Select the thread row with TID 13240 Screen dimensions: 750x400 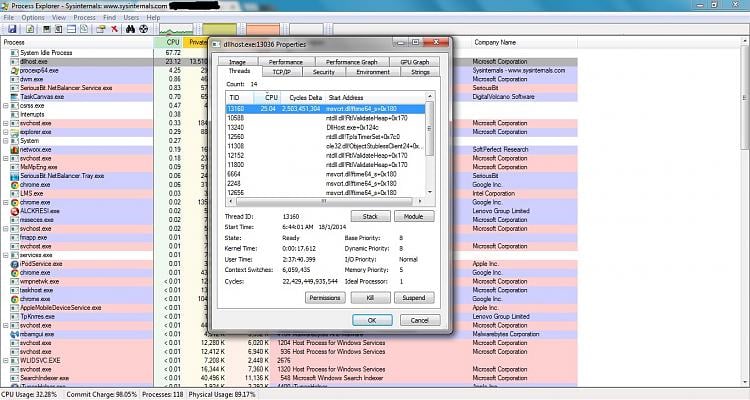click(325, 127)
